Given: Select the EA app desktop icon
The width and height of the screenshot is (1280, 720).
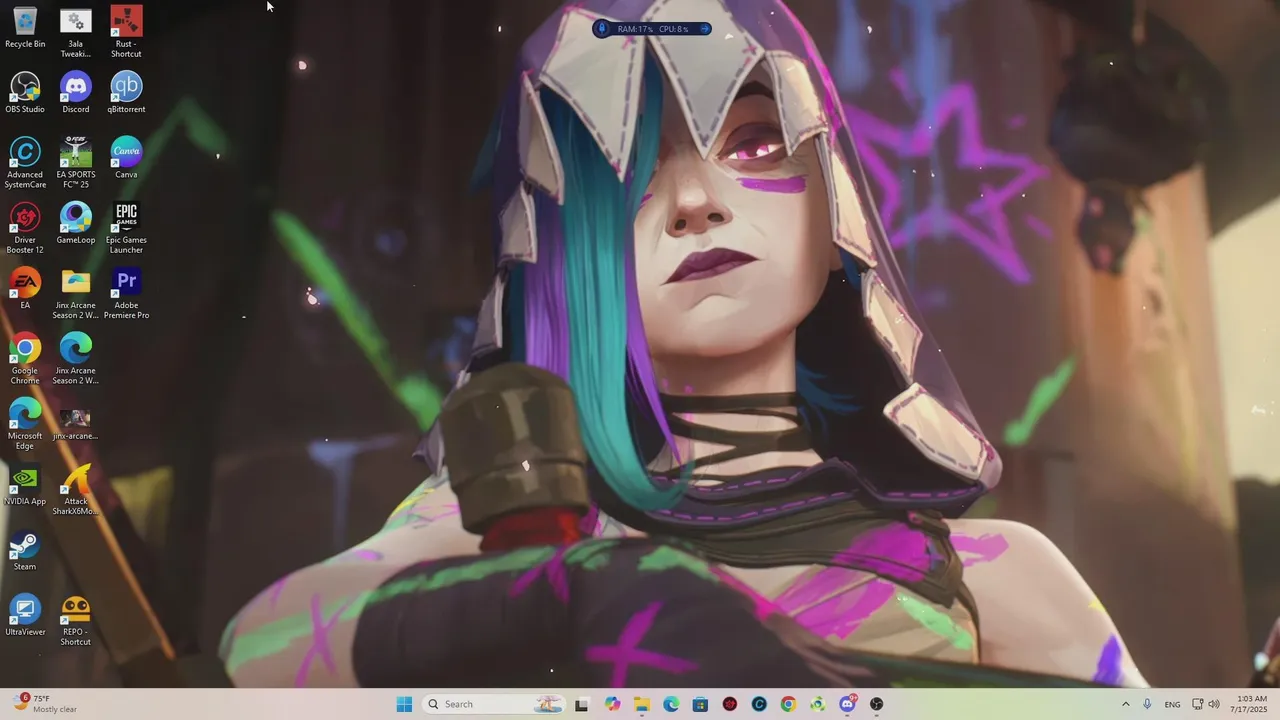Looking at the screenshot, I should click(x=25, y=288).
